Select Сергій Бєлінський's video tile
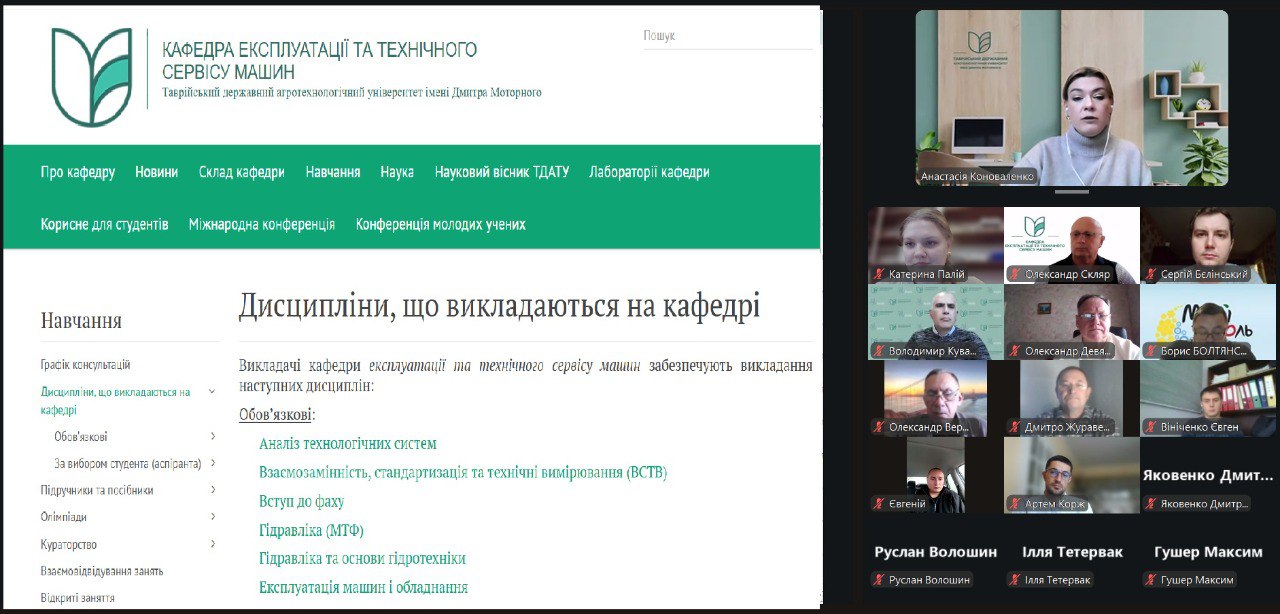The width and height of the screenshot is (1280, 614). tap(1208, 245)
